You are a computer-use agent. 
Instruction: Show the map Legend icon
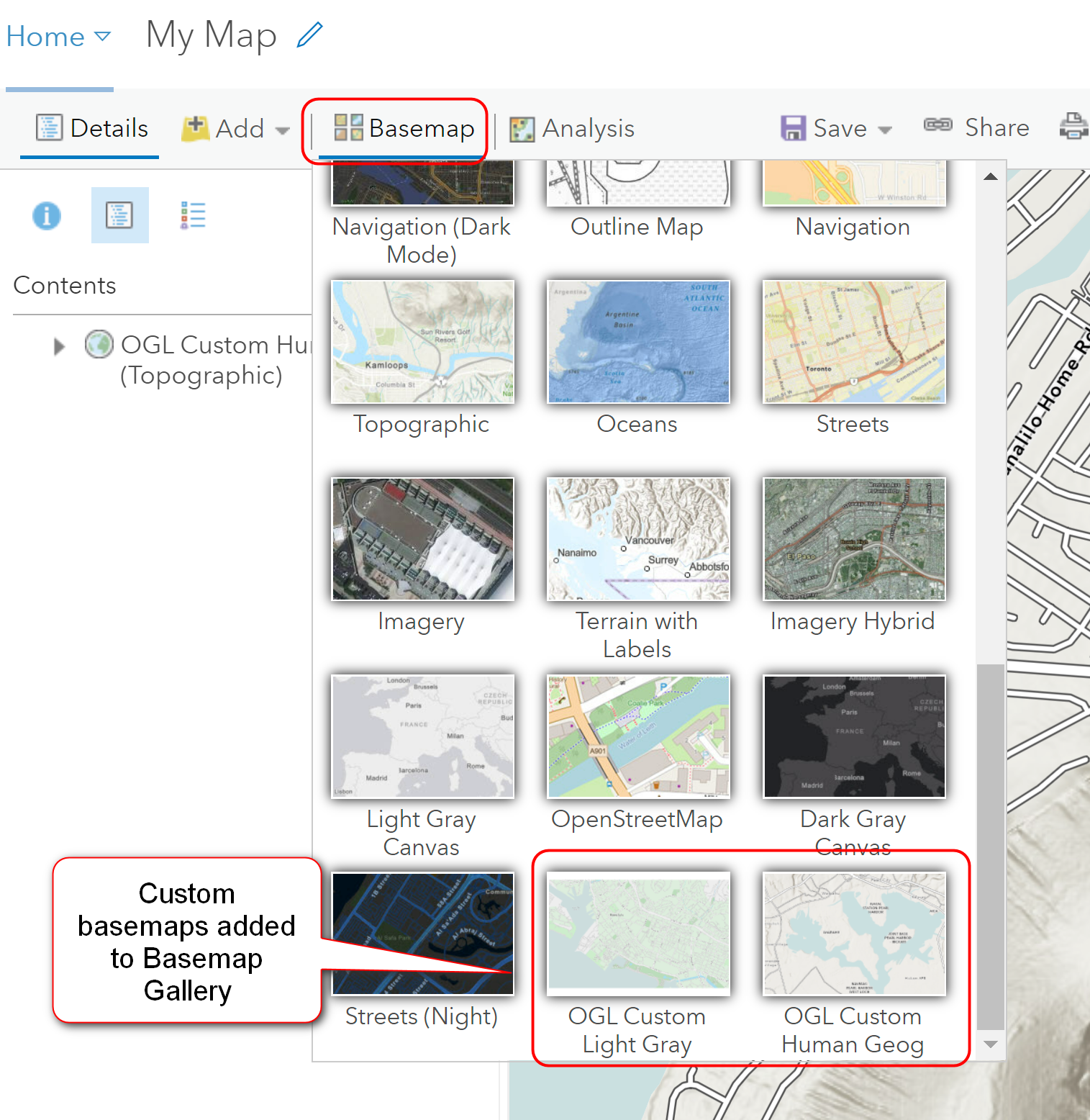(x=193, y=215)
